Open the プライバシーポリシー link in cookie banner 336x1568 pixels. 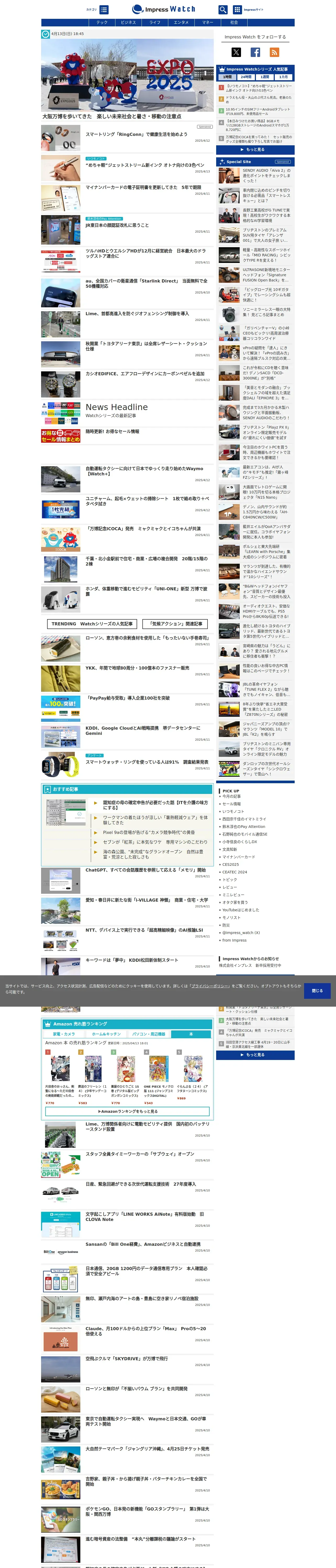[210, 985]
